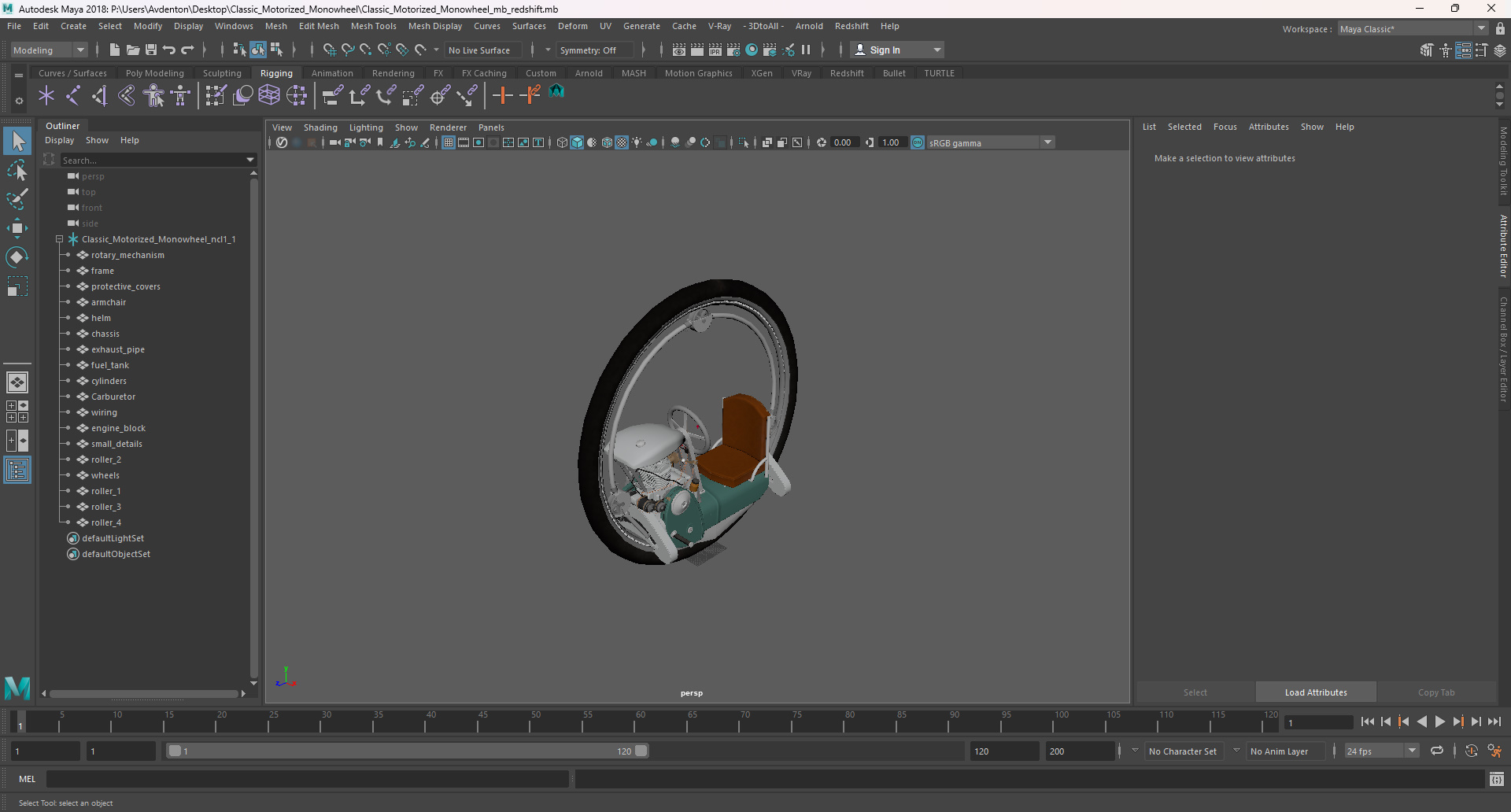The image size is (1511, 812).
Task: Open the Redshift menu
Action: tap(852, 26)
